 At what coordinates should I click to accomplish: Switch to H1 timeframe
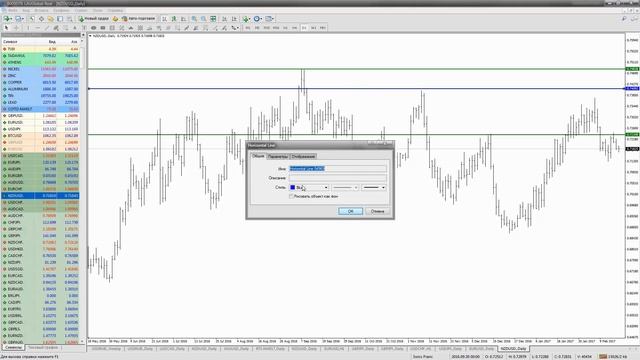click(x=285, y=28)
